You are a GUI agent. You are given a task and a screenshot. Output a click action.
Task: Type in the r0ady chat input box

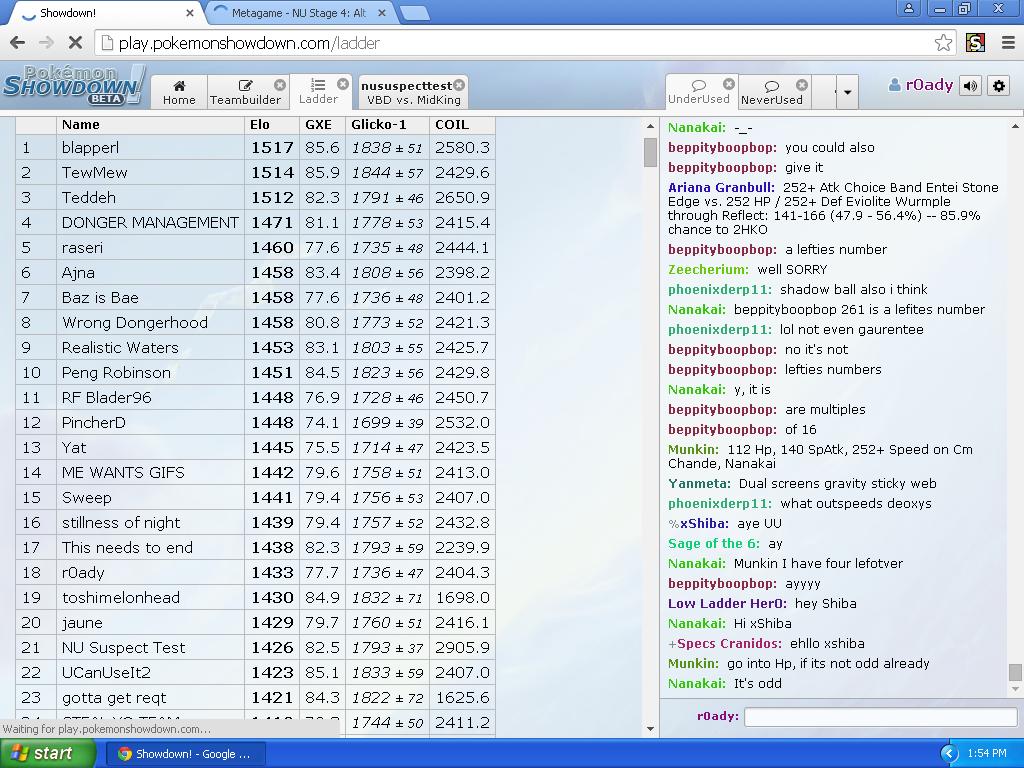[880, 716]
